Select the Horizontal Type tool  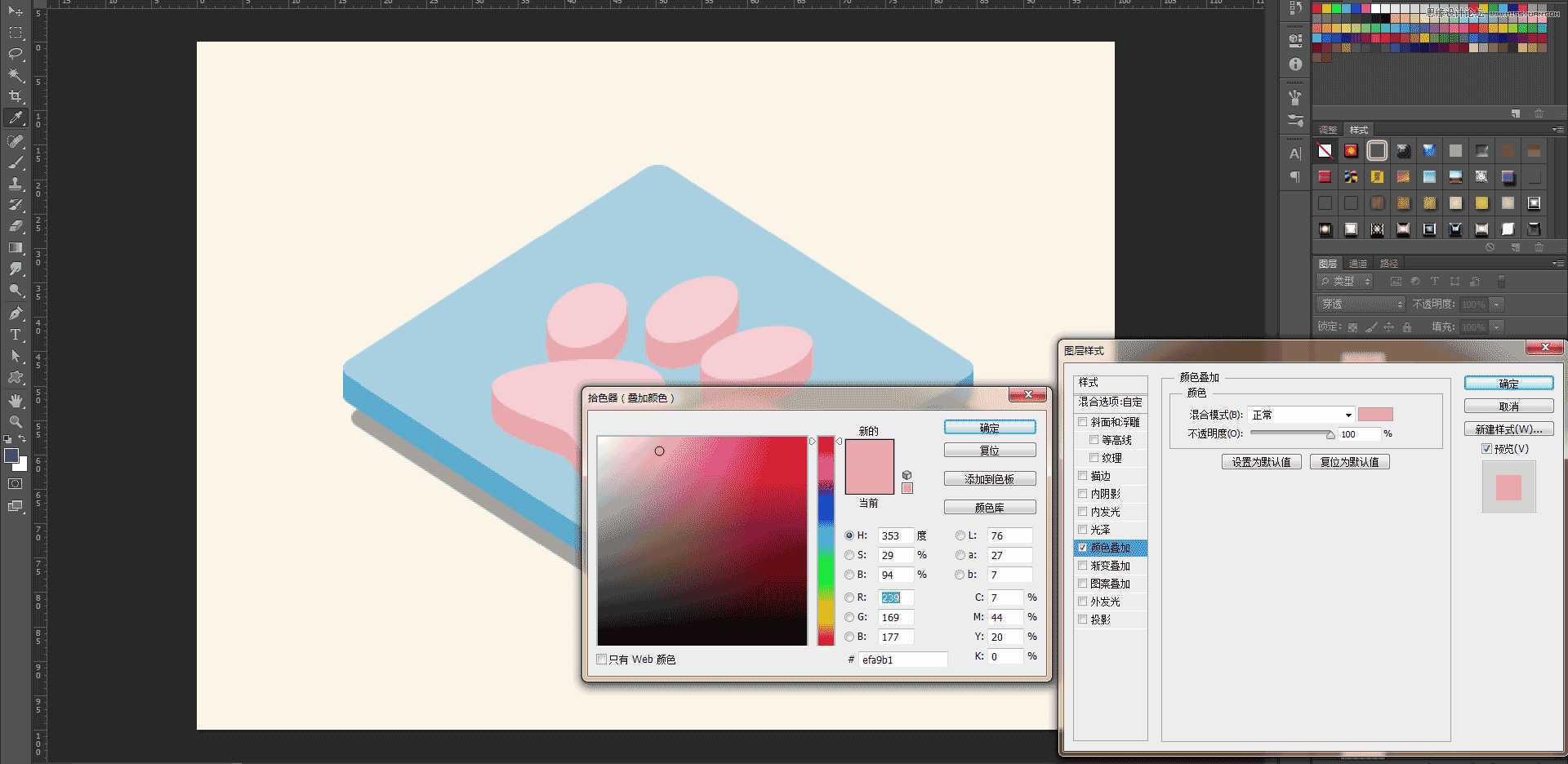click(16, 334)
